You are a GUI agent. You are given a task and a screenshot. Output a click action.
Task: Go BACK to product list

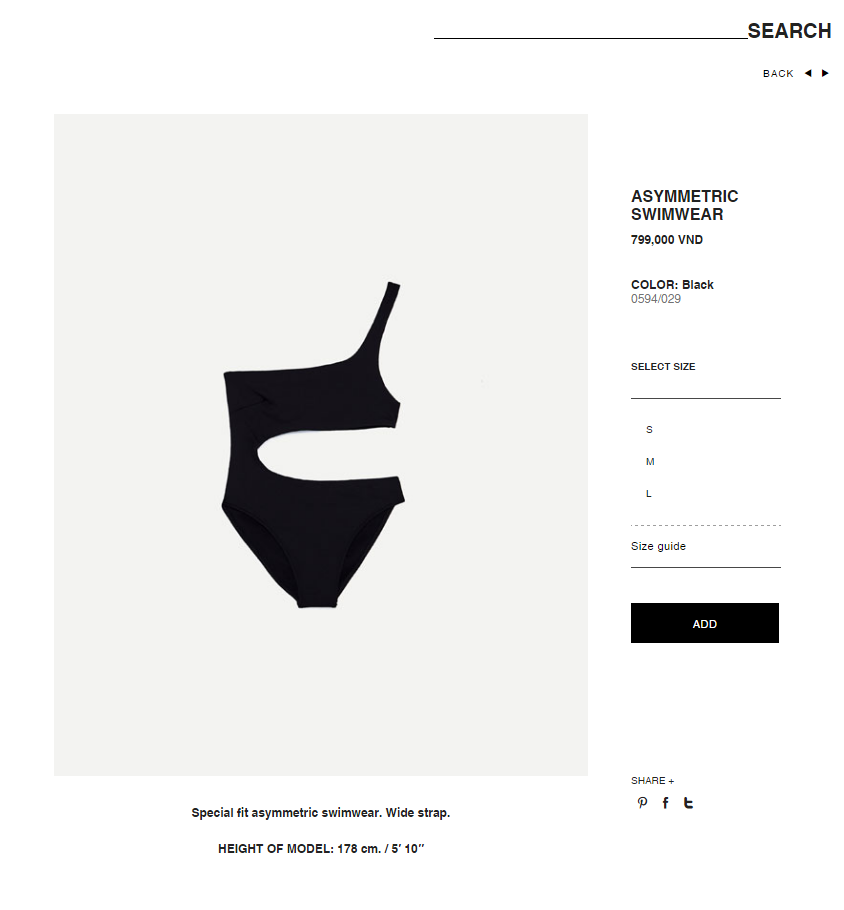pyautogui.click(x=778, y=74)
